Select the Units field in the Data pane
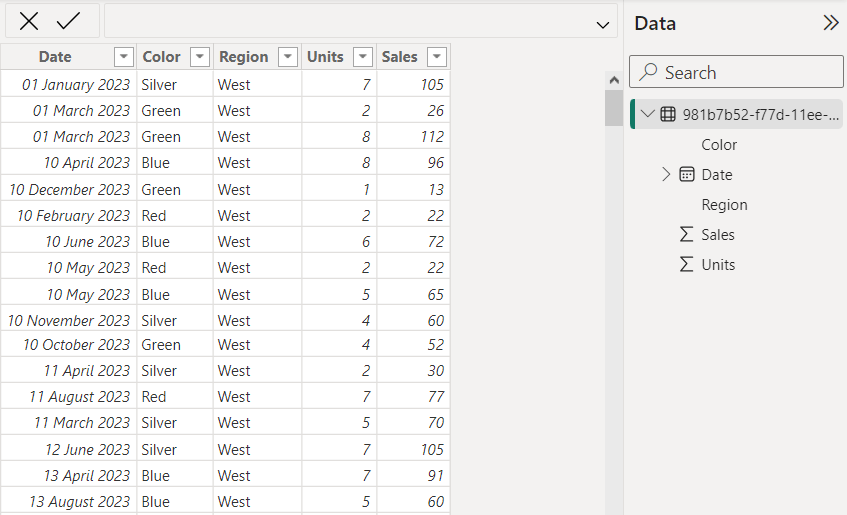This screenshot has height=515, width=847. 718,264
